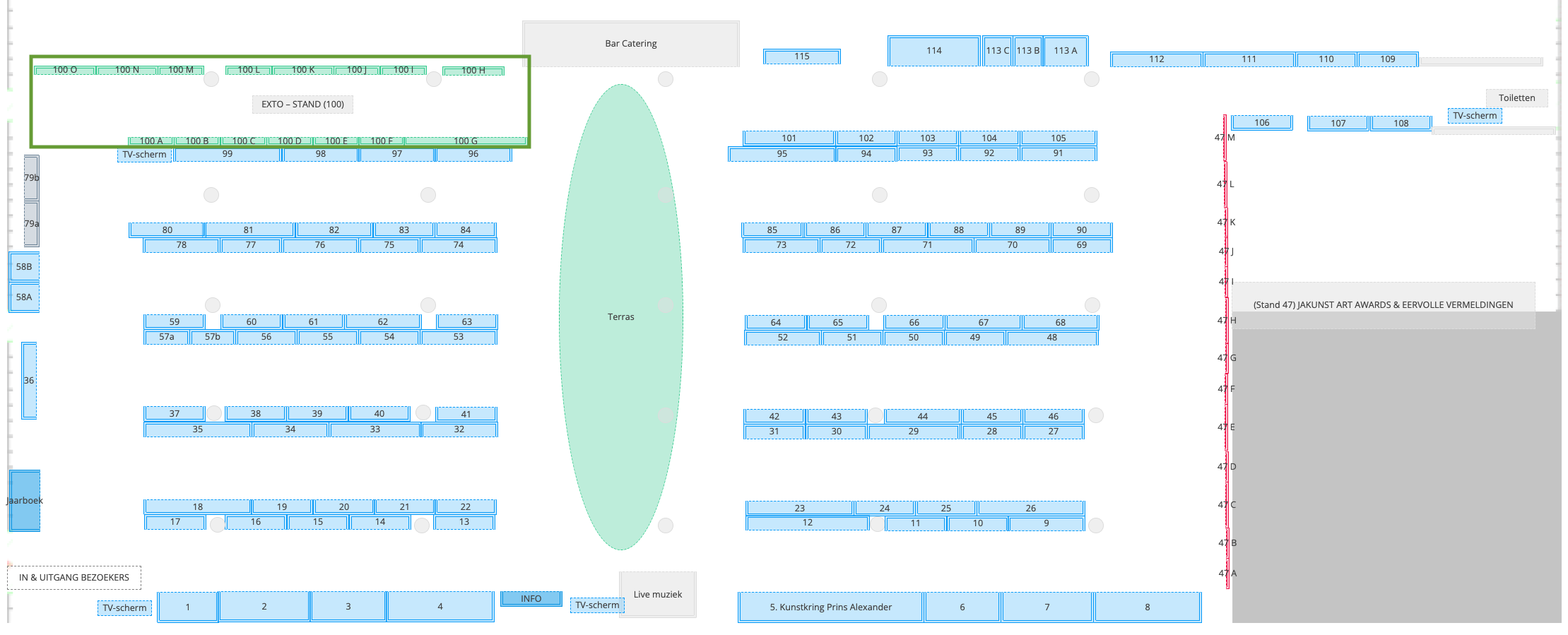Select the EXTO – STAND (100) label
This screenshot has width=1568, height=635.
302,104
